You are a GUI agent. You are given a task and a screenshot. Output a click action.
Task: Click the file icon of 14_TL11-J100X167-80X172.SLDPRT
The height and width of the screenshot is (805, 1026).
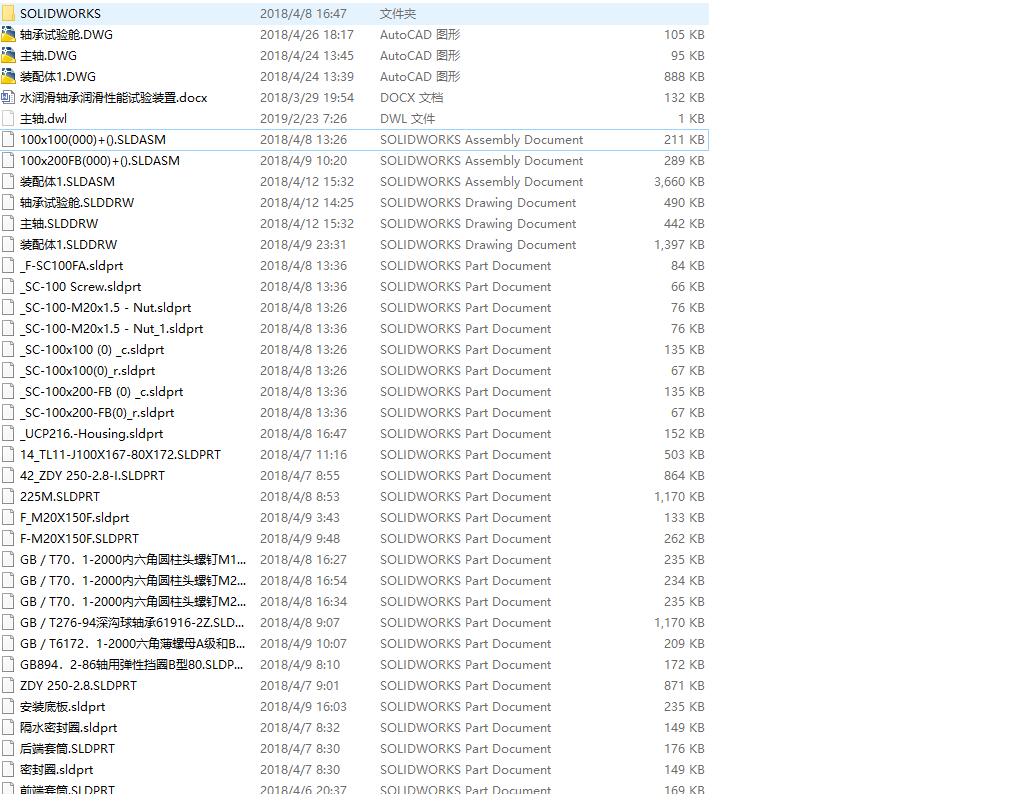[8, 454]
